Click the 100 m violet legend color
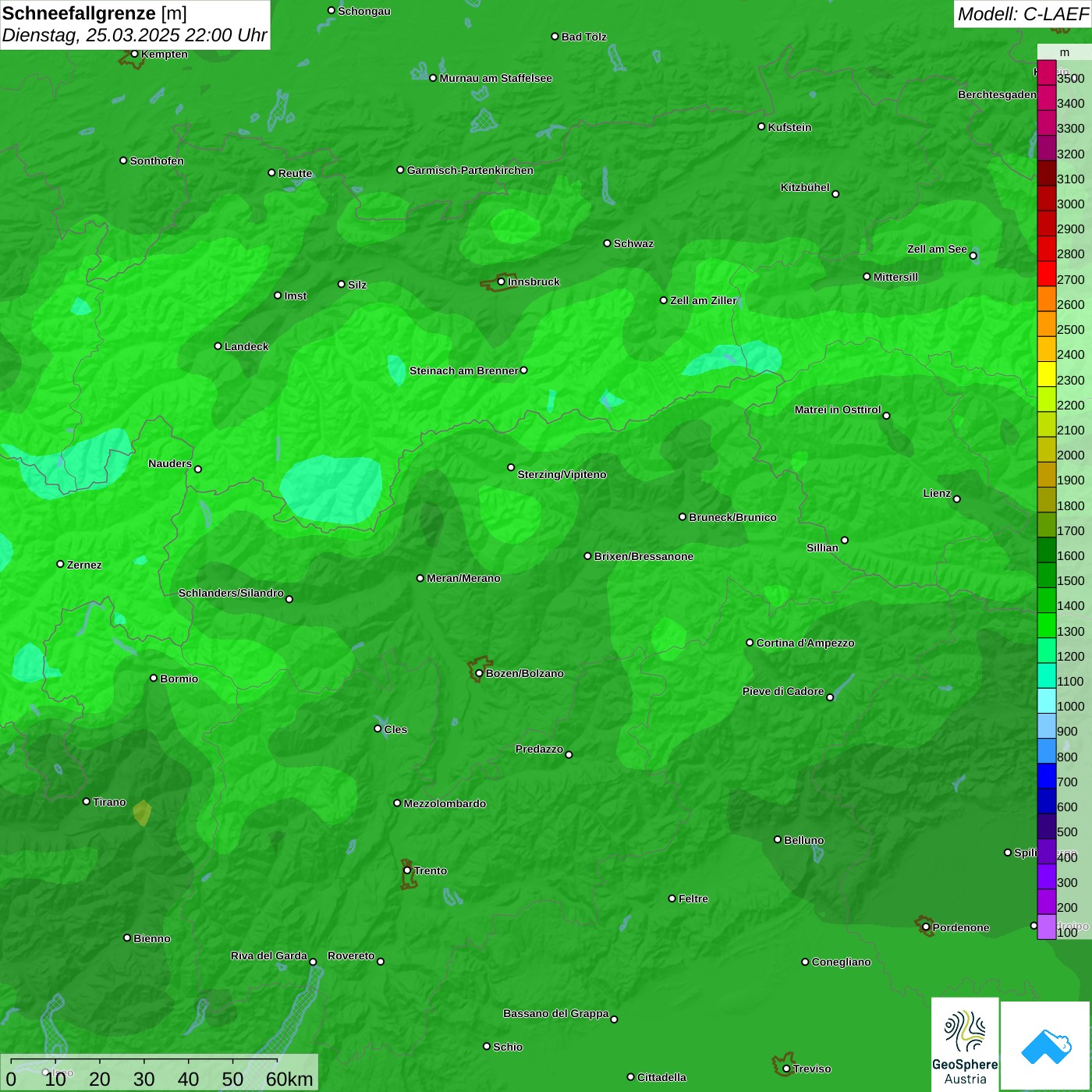Screen dimensions: 1092x1092 coord(1046,926)
